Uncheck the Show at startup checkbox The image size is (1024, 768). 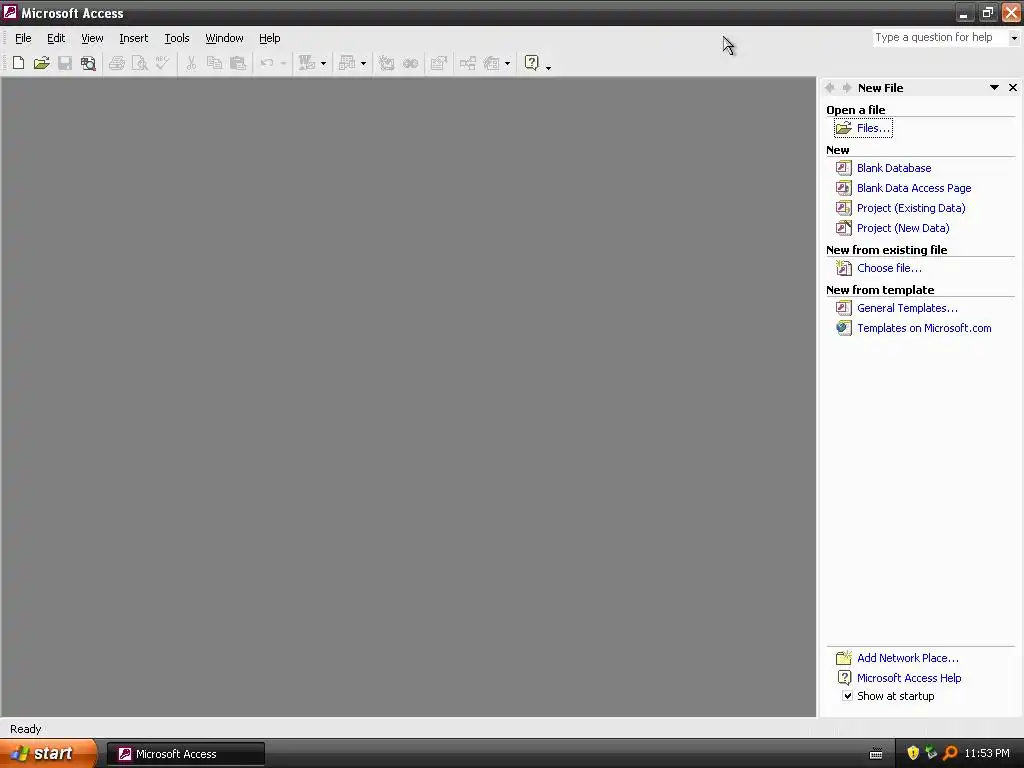coord(847,696)
